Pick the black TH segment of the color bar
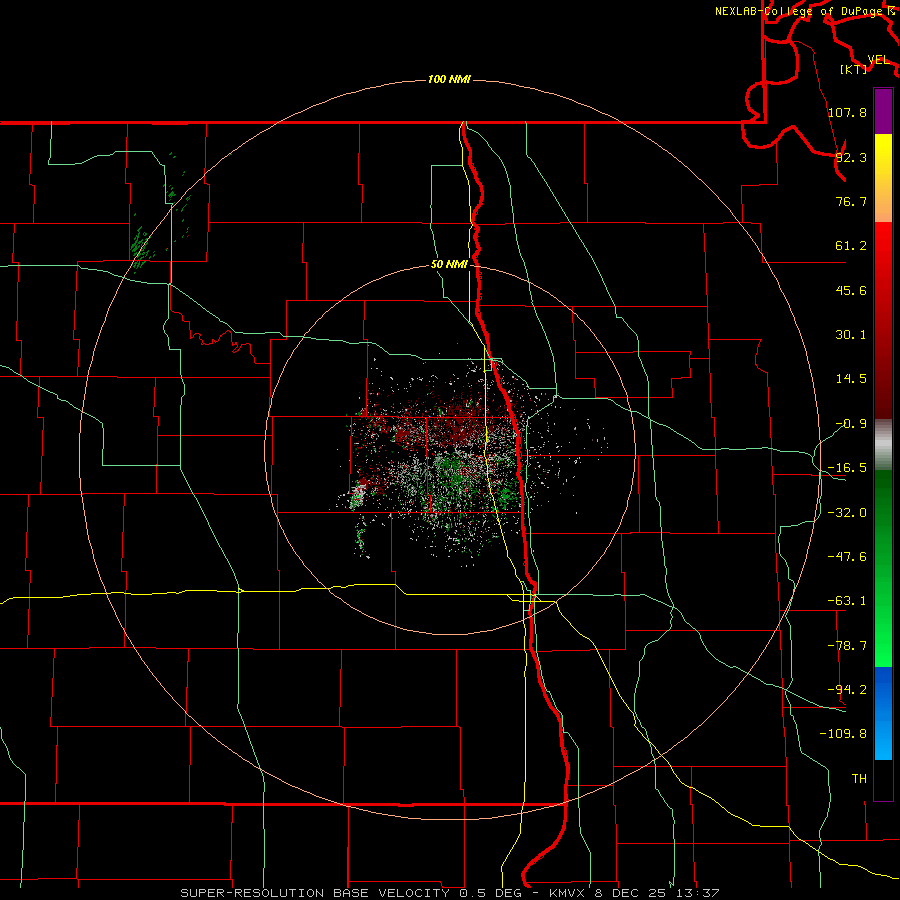This screenshot has height=900, width=900. click(883, 779)
